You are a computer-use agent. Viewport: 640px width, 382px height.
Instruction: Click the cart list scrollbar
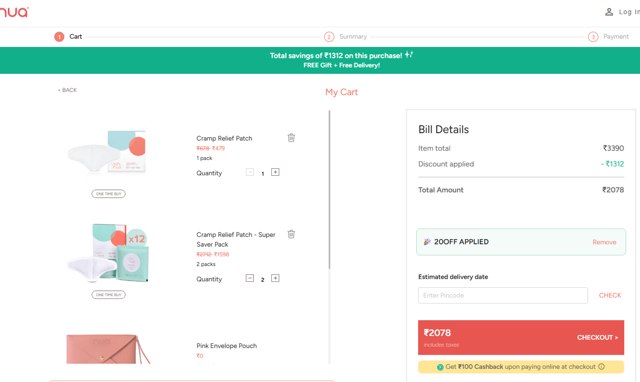[x=329, y=190]
